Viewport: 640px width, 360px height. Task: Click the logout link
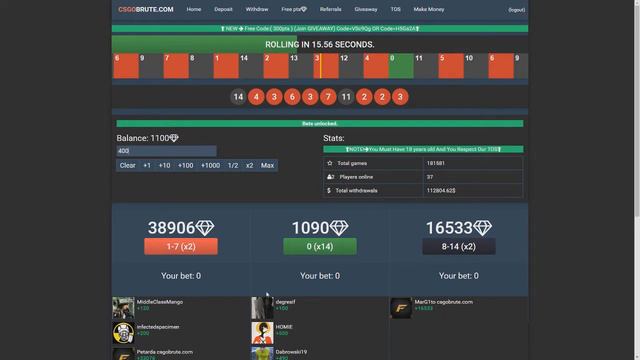tap(517, 10)
